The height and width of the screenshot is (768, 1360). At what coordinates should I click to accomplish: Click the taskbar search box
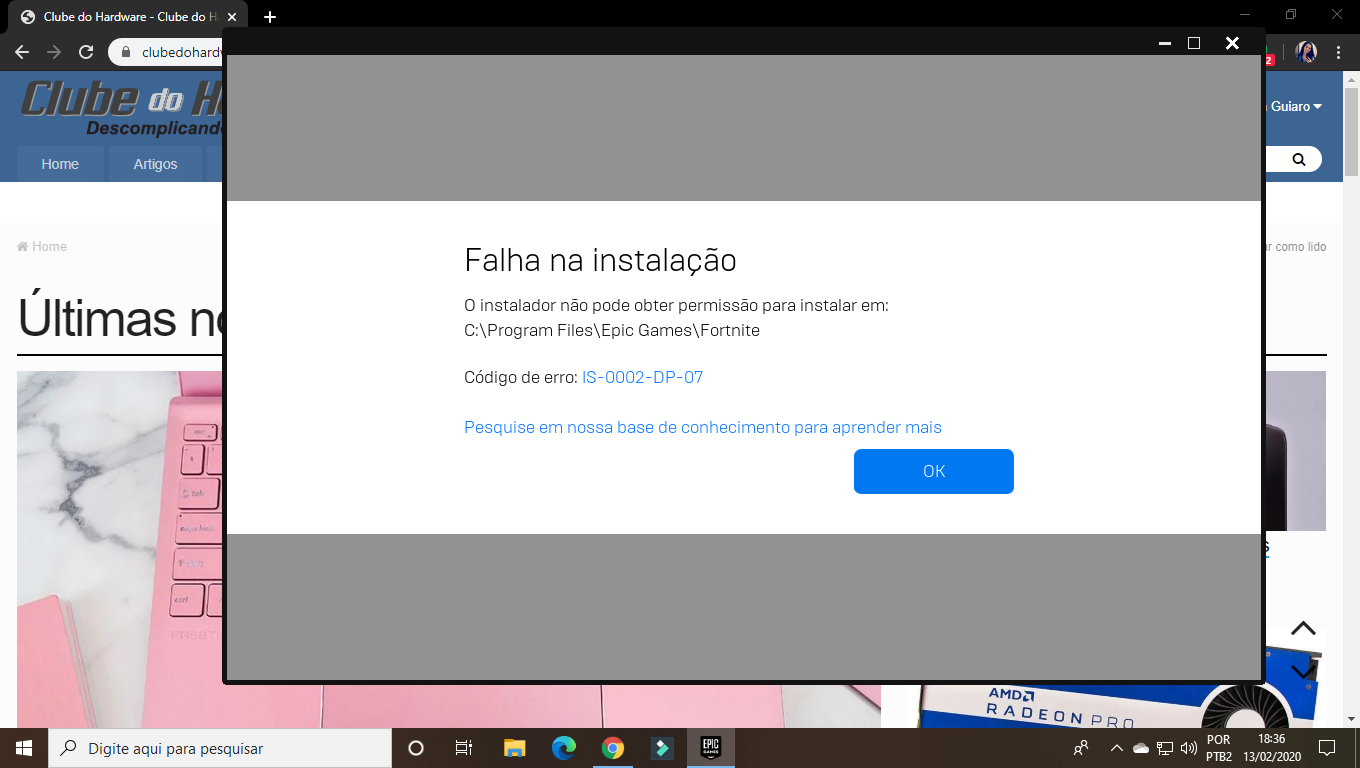[220, 748]
